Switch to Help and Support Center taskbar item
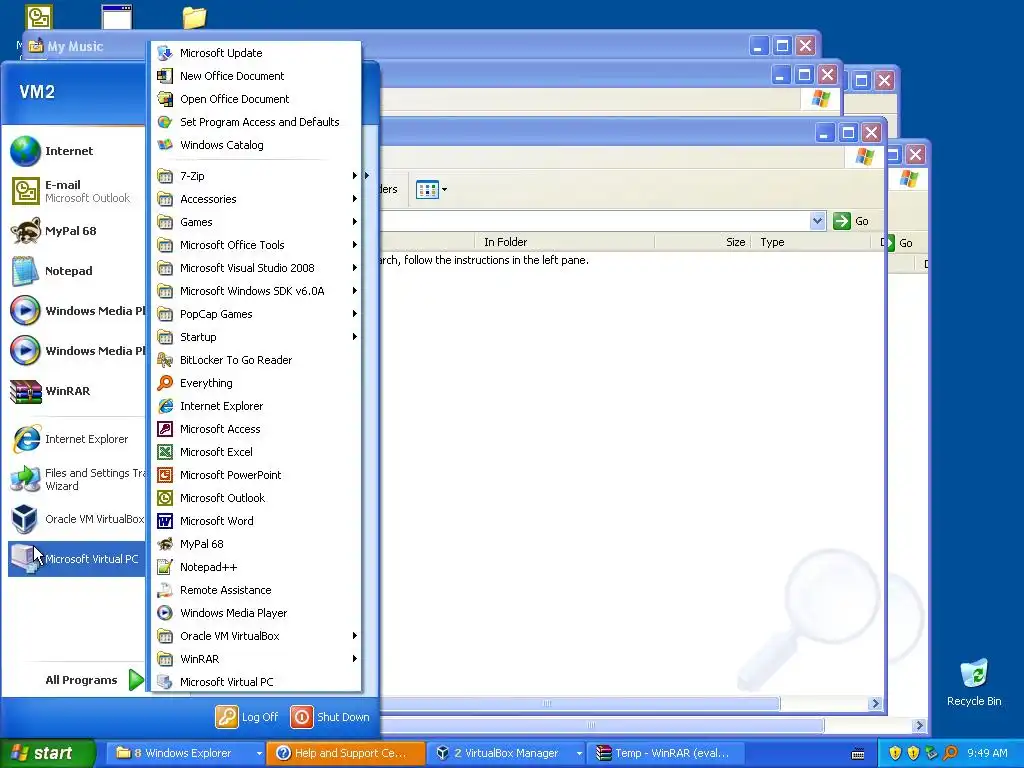 [347, 753]
